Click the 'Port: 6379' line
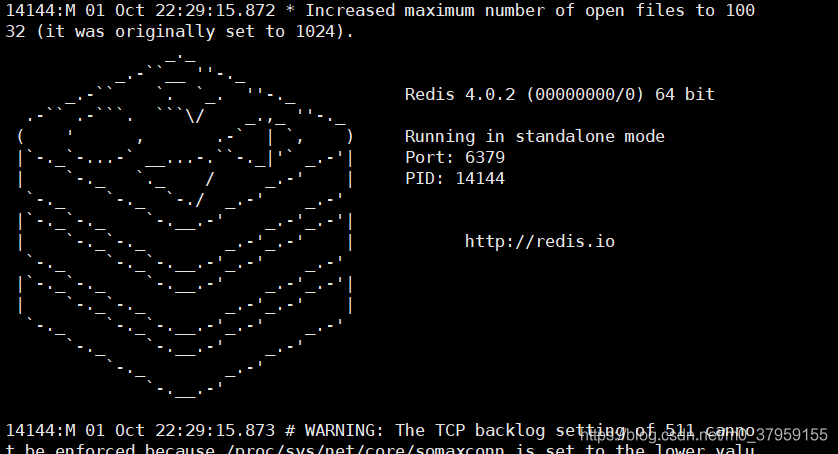This screenshot has width=838, height=454. (455, 157)
